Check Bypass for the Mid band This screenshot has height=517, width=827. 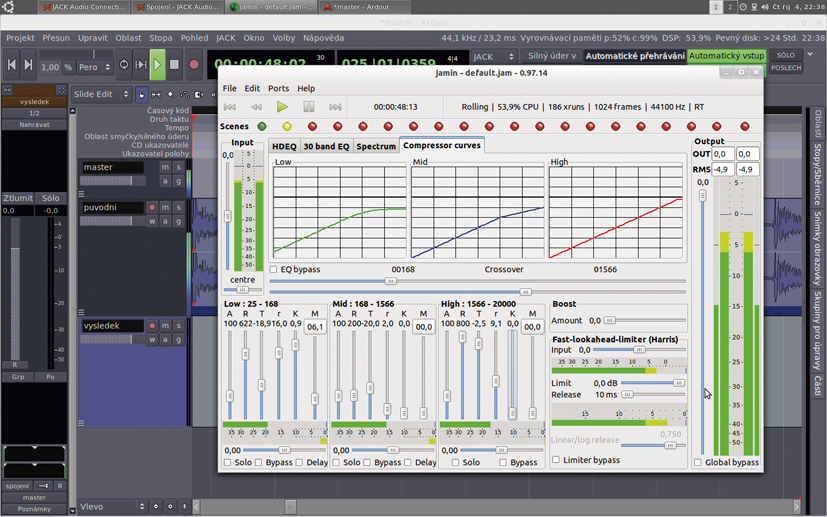coord(367,463)
